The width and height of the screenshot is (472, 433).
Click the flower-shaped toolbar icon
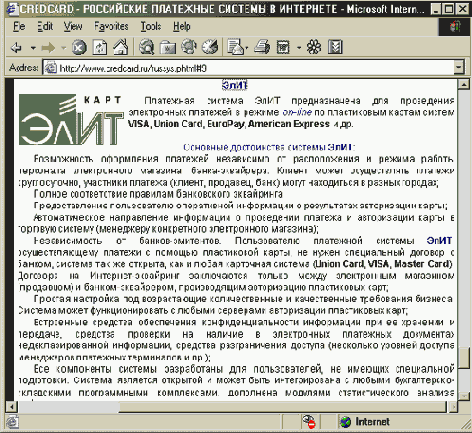[x=314, y=47]
